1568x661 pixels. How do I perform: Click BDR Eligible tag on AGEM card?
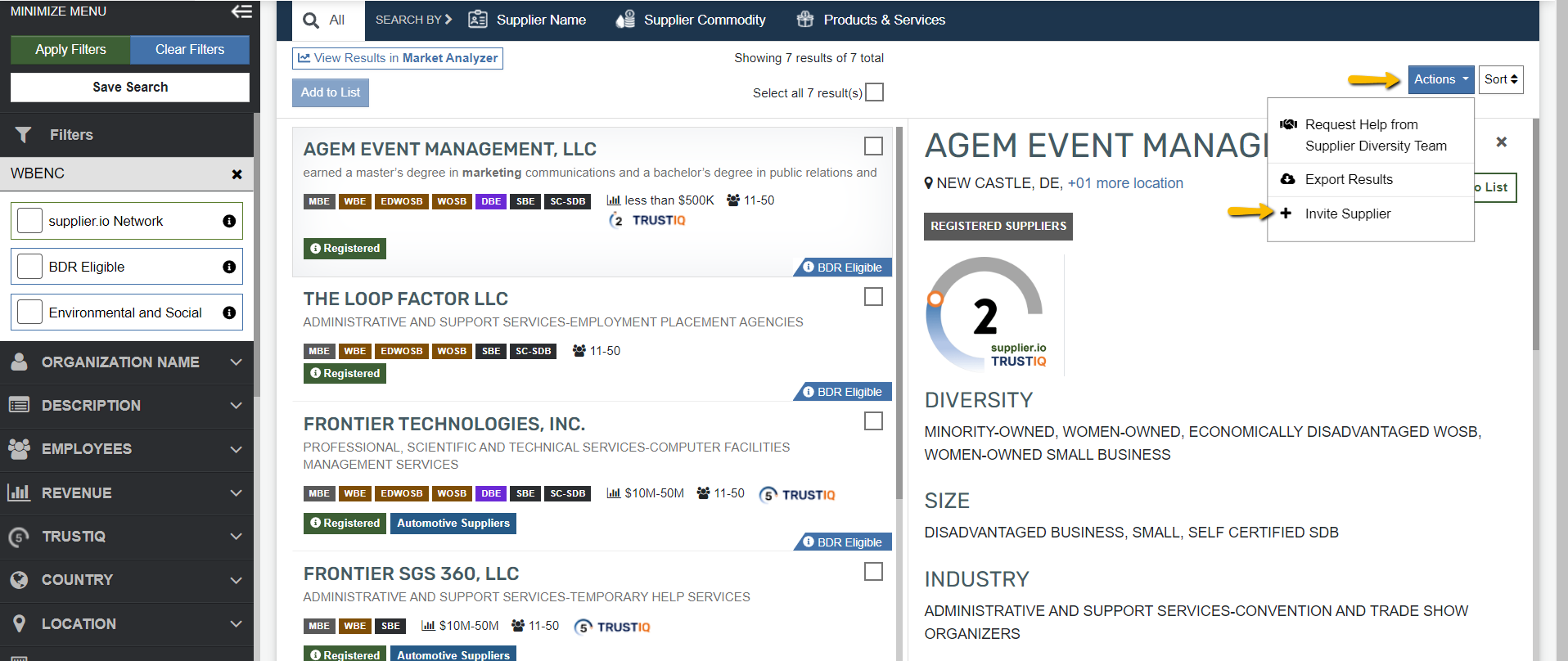[843, 268]
